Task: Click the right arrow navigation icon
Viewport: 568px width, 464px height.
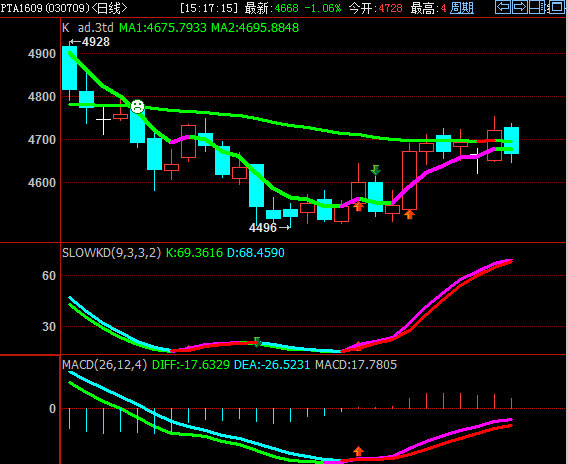Action: 520,7
